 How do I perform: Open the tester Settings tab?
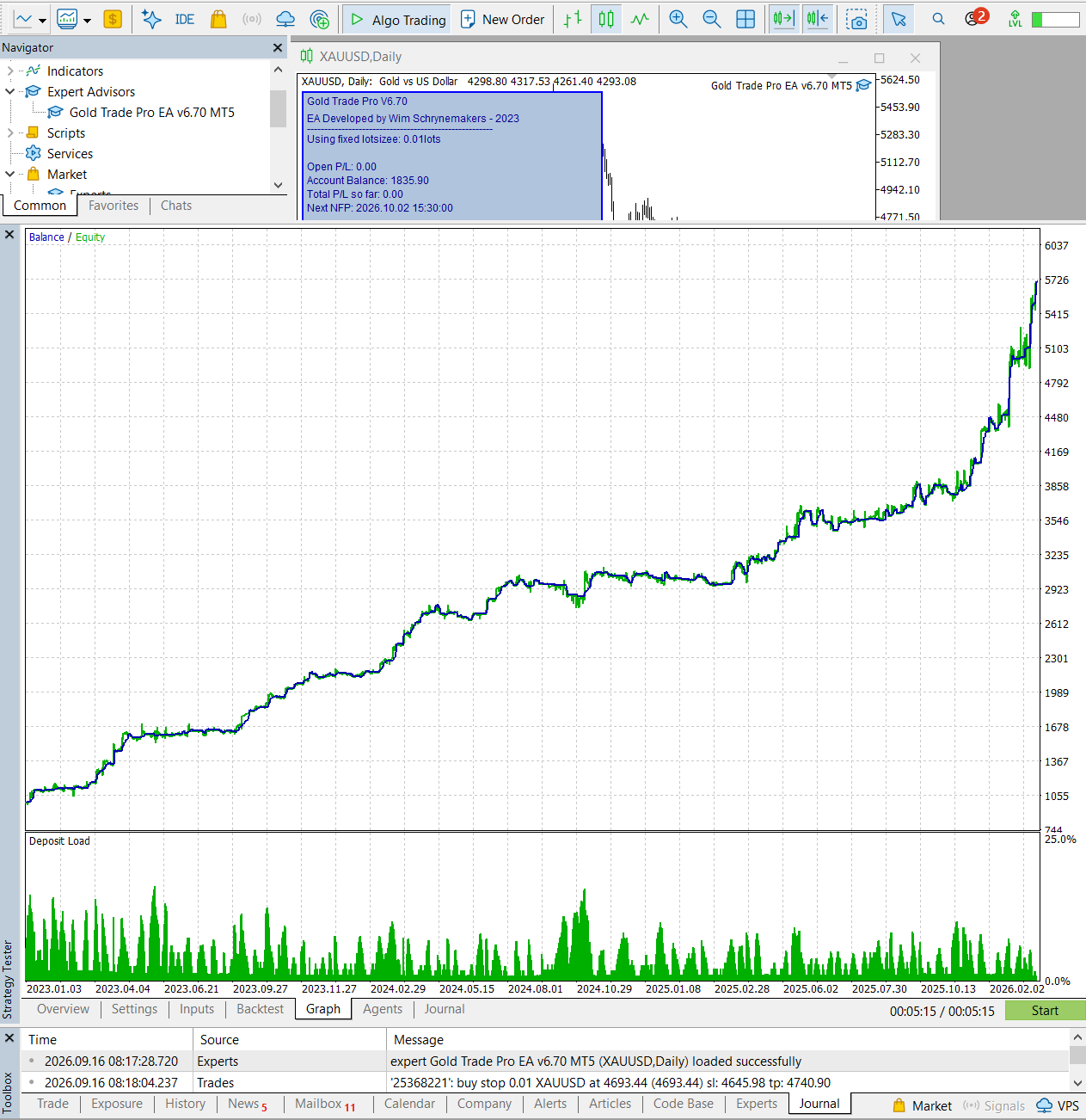pyautogui.click(x=134, y=1009)
